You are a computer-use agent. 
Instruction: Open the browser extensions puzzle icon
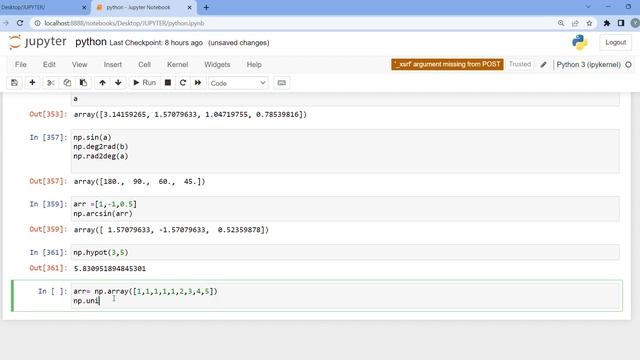pos(607,23)
